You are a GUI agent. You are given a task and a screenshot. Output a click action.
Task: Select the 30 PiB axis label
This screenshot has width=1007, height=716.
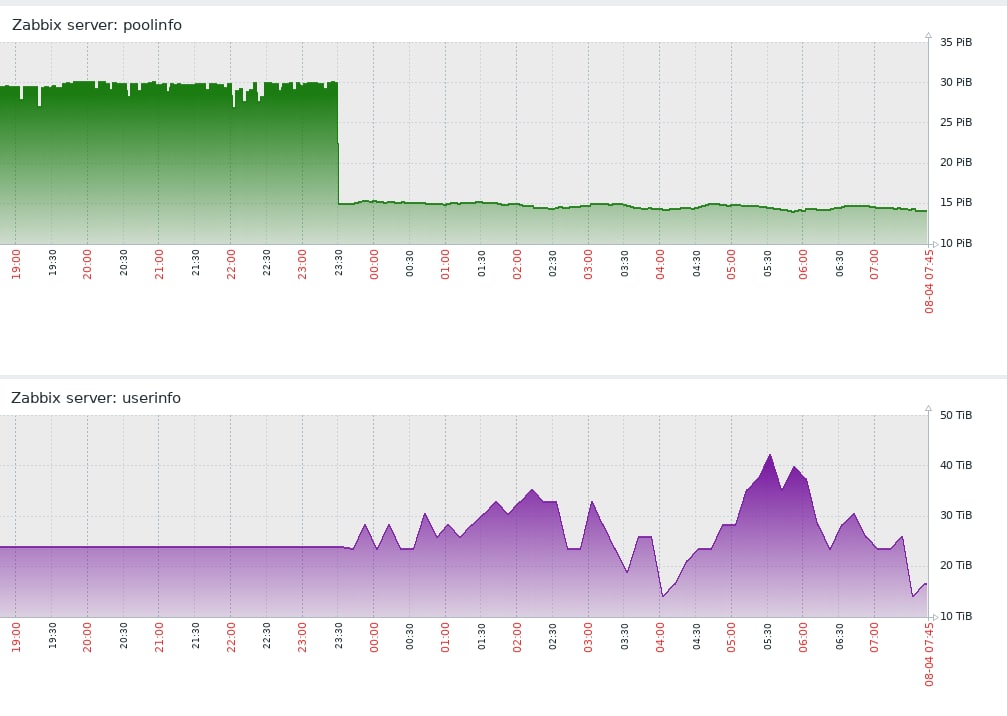point(956,82)
